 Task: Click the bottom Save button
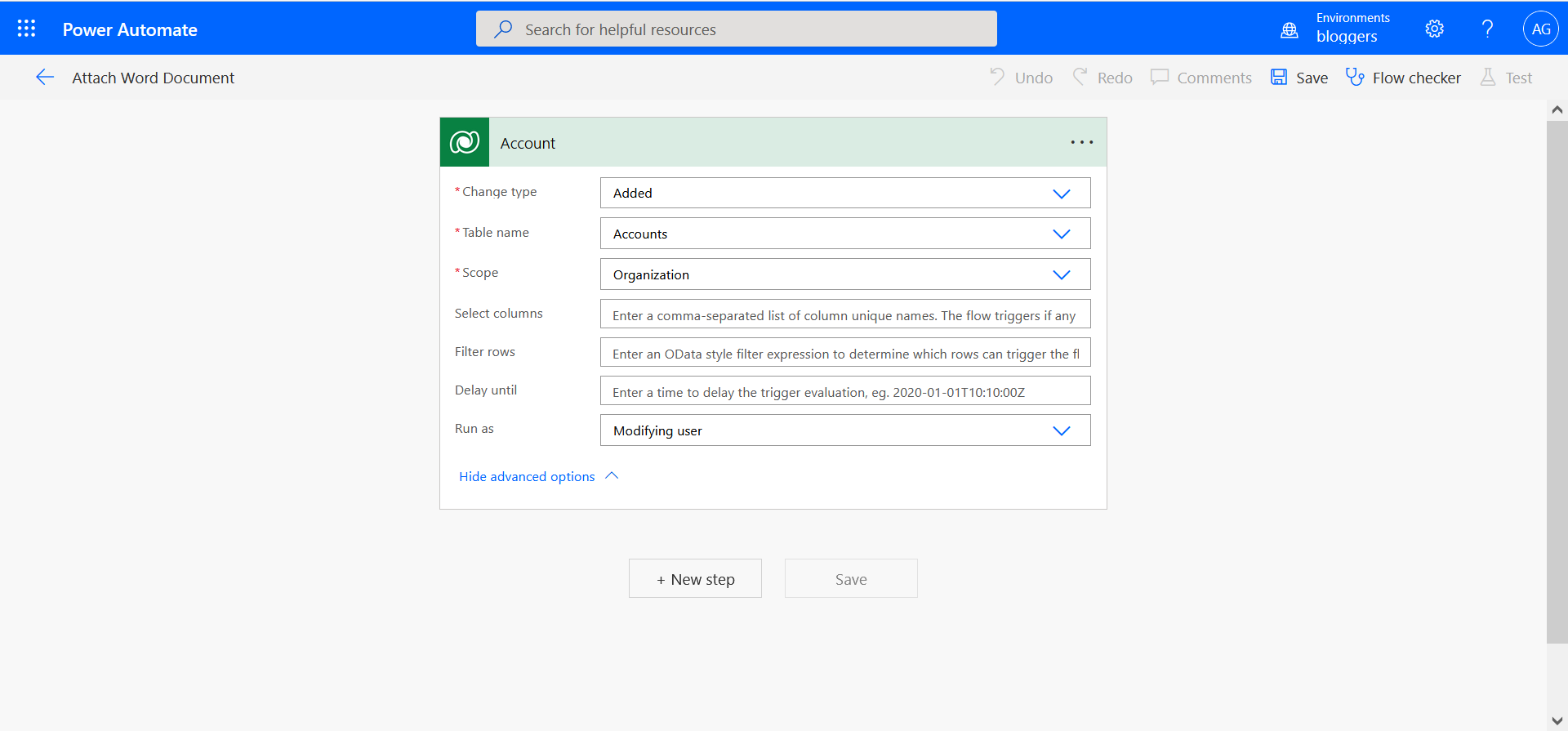(x=851, y=578)
